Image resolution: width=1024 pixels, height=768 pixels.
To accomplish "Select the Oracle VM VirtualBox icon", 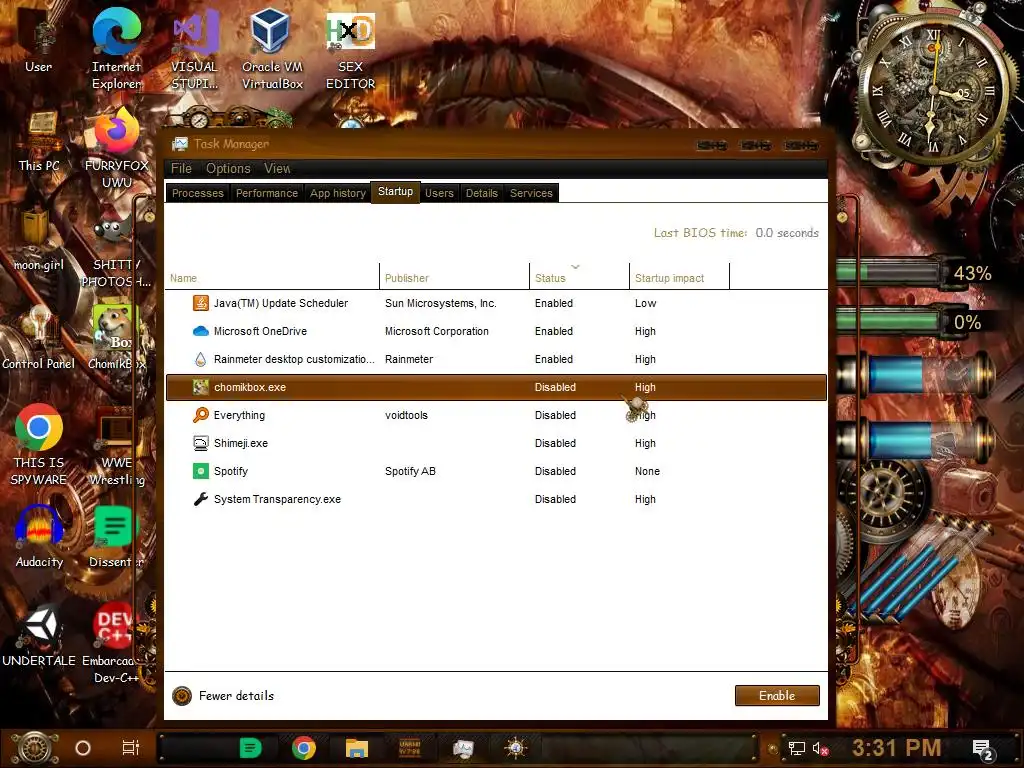I will coord(272,49).
